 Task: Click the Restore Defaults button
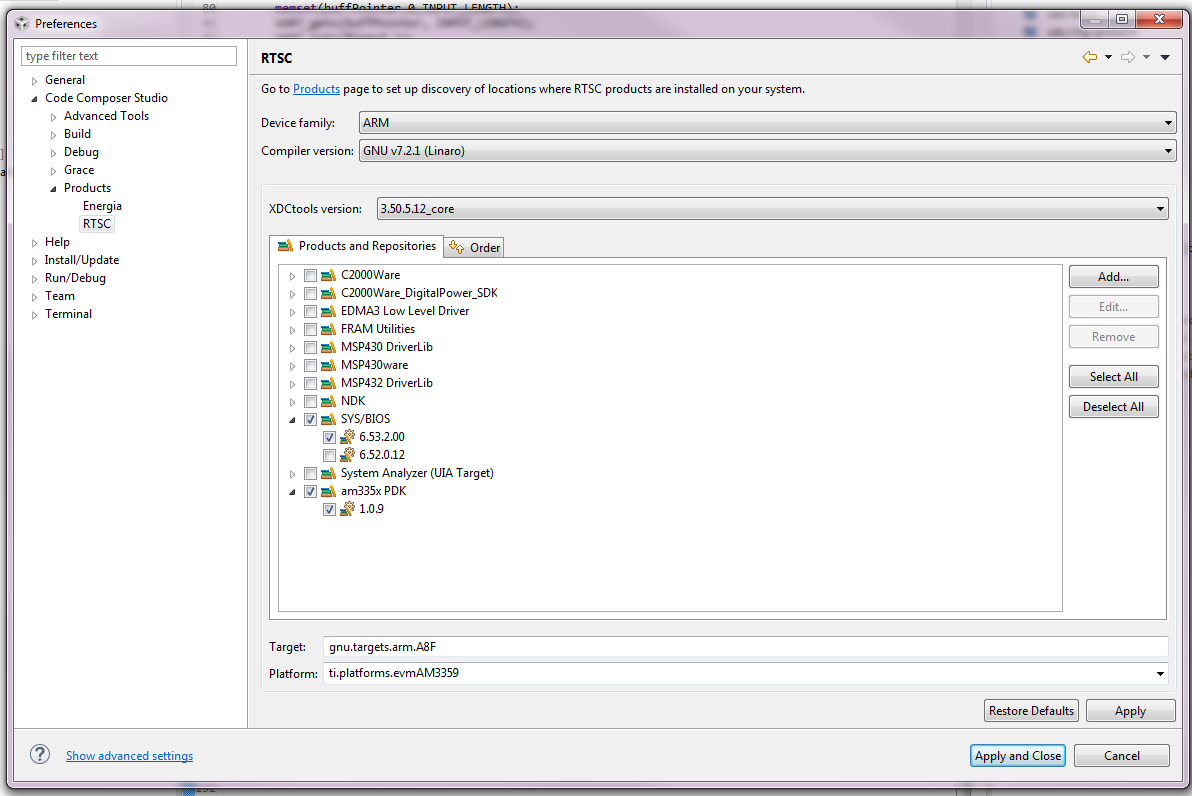1032,711
